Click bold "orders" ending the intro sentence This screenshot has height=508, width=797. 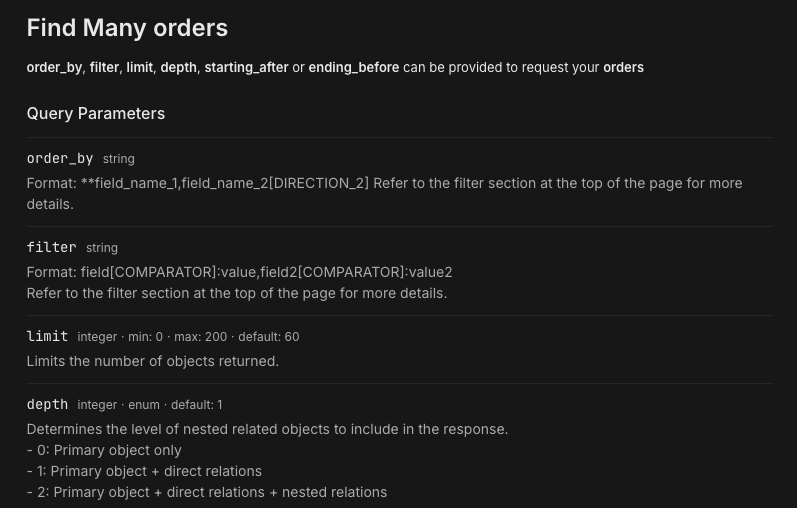(623, 68)
